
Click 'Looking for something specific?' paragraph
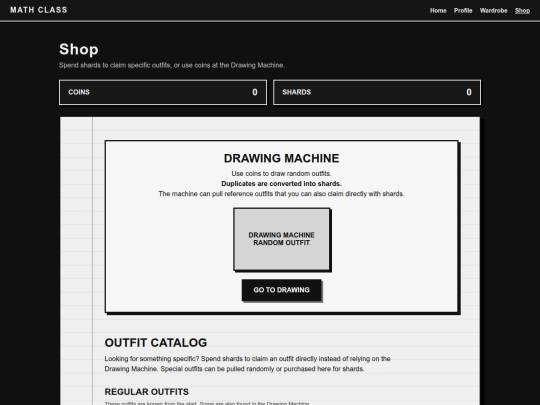pyautogui.click(x=247, y=364)
